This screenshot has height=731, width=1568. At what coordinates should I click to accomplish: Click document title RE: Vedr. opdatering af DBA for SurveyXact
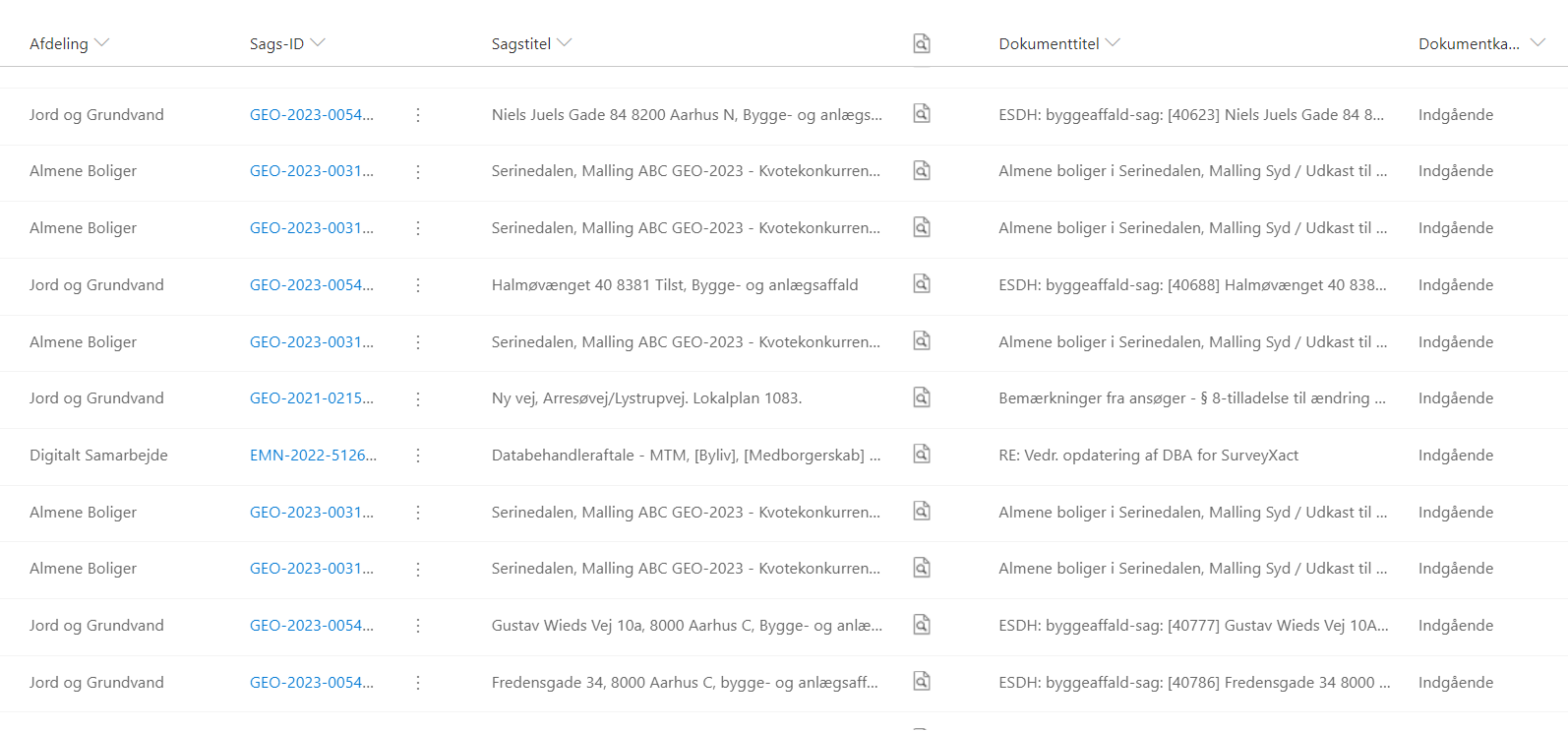pyautogui.click(x=1148, y=456)
